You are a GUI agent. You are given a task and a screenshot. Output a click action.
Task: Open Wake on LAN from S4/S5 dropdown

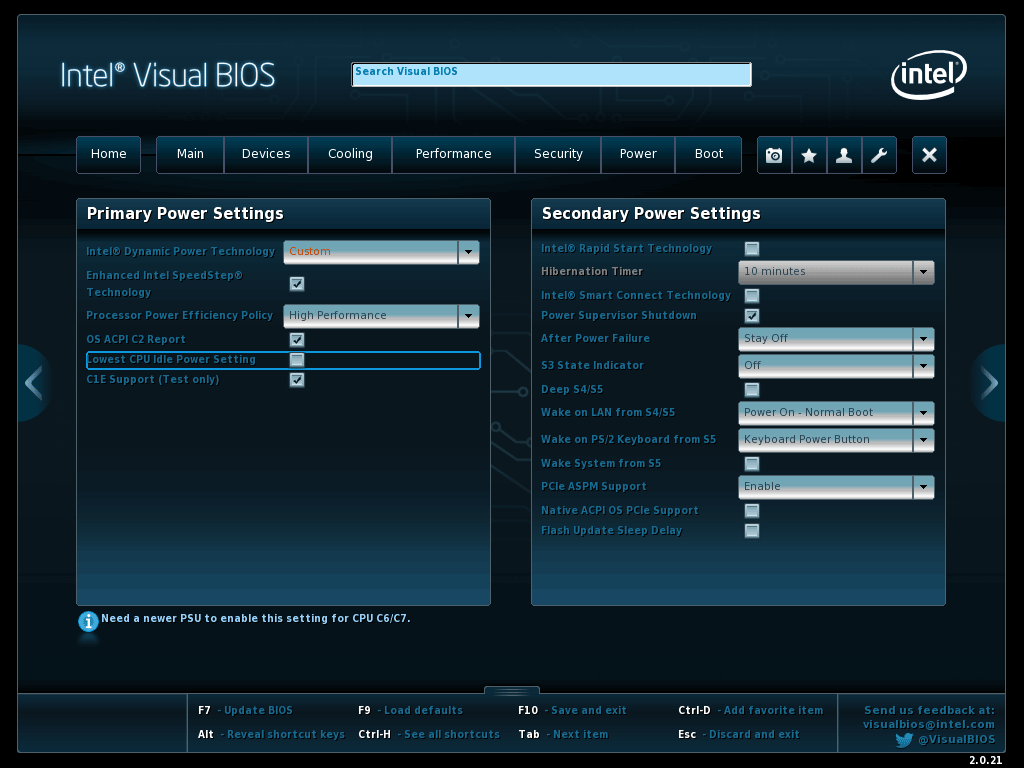click(923, 413)
